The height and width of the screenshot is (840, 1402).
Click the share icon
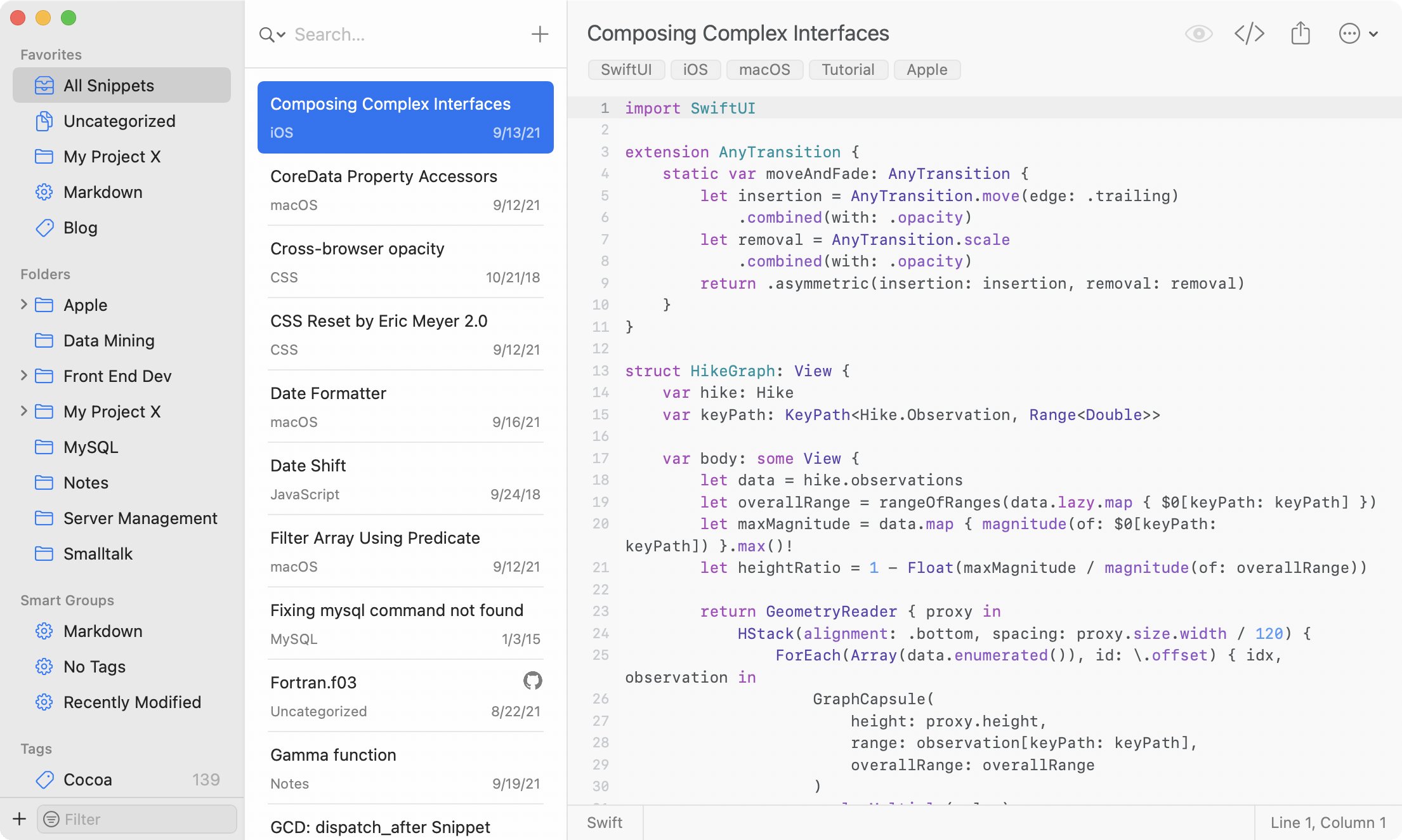point(1300,34)
